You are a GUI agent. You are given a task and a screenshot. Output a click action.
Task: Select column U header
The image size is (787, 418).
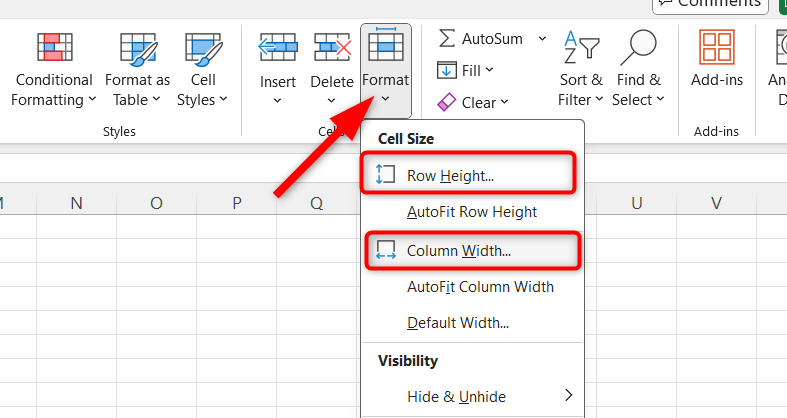click(636, 203)
